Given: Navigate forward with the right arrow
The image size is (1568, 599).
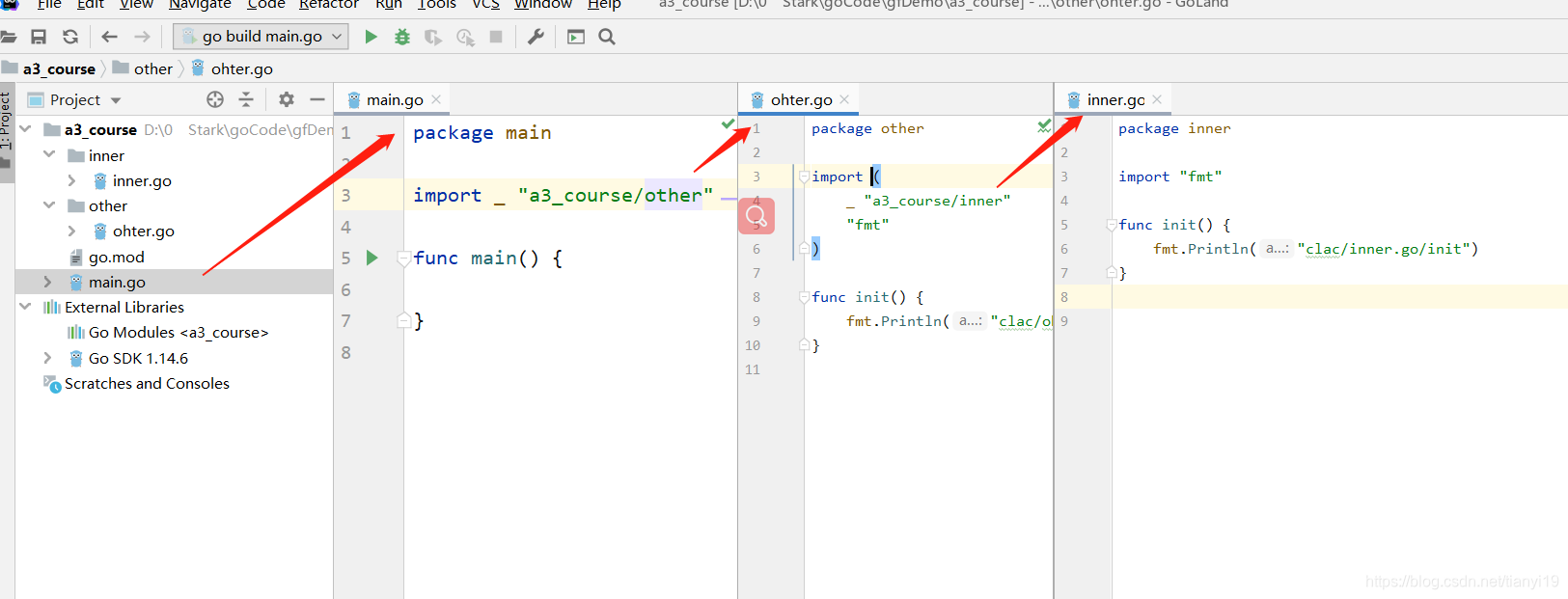Looking at the screenshot, I should coord(142,37).
